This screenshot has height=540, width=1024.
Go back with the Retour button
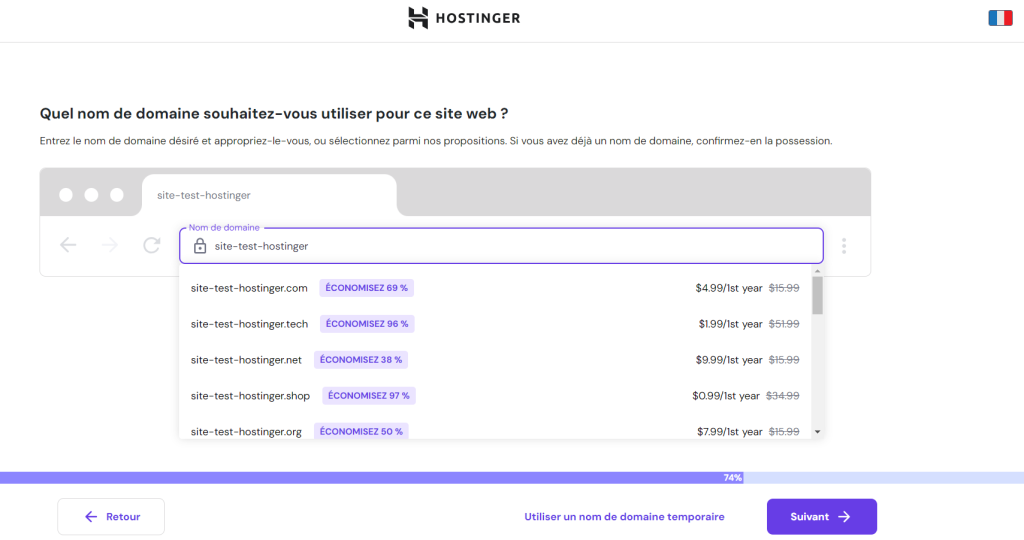click(x=111, y=517)
